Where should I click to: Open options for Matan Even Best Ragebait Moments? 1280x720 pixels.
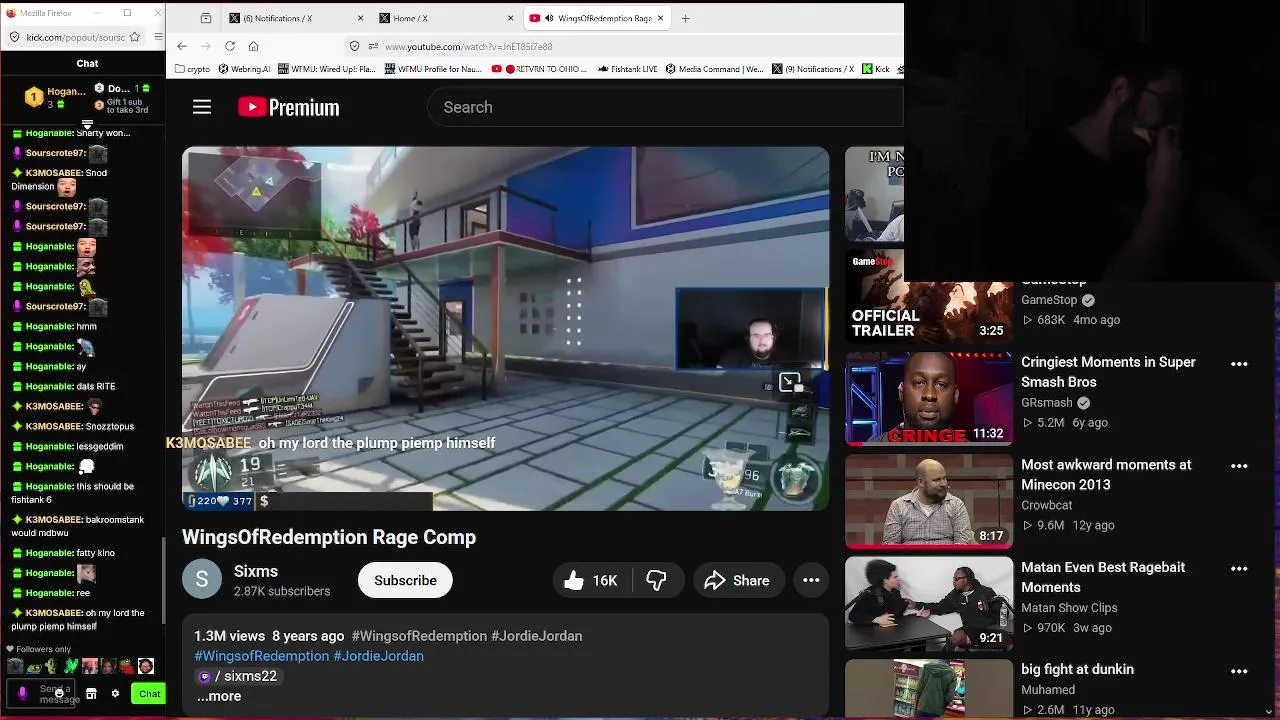click(x=1239, y=569)
